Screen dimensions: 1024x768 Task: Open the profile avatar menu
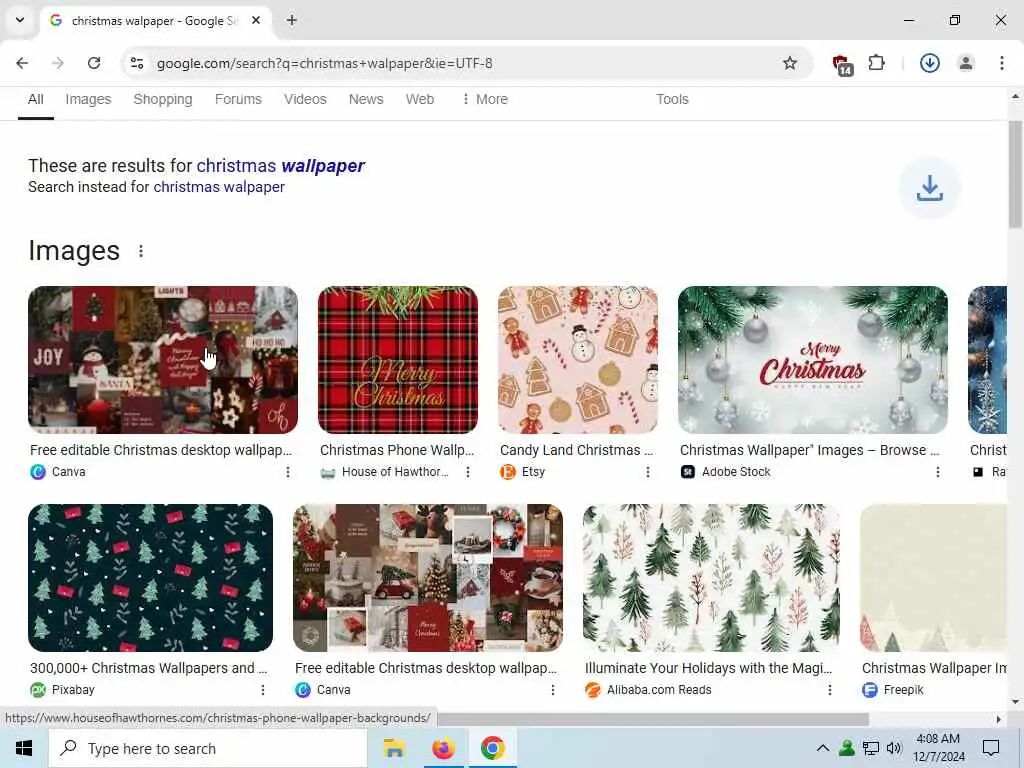966,63
